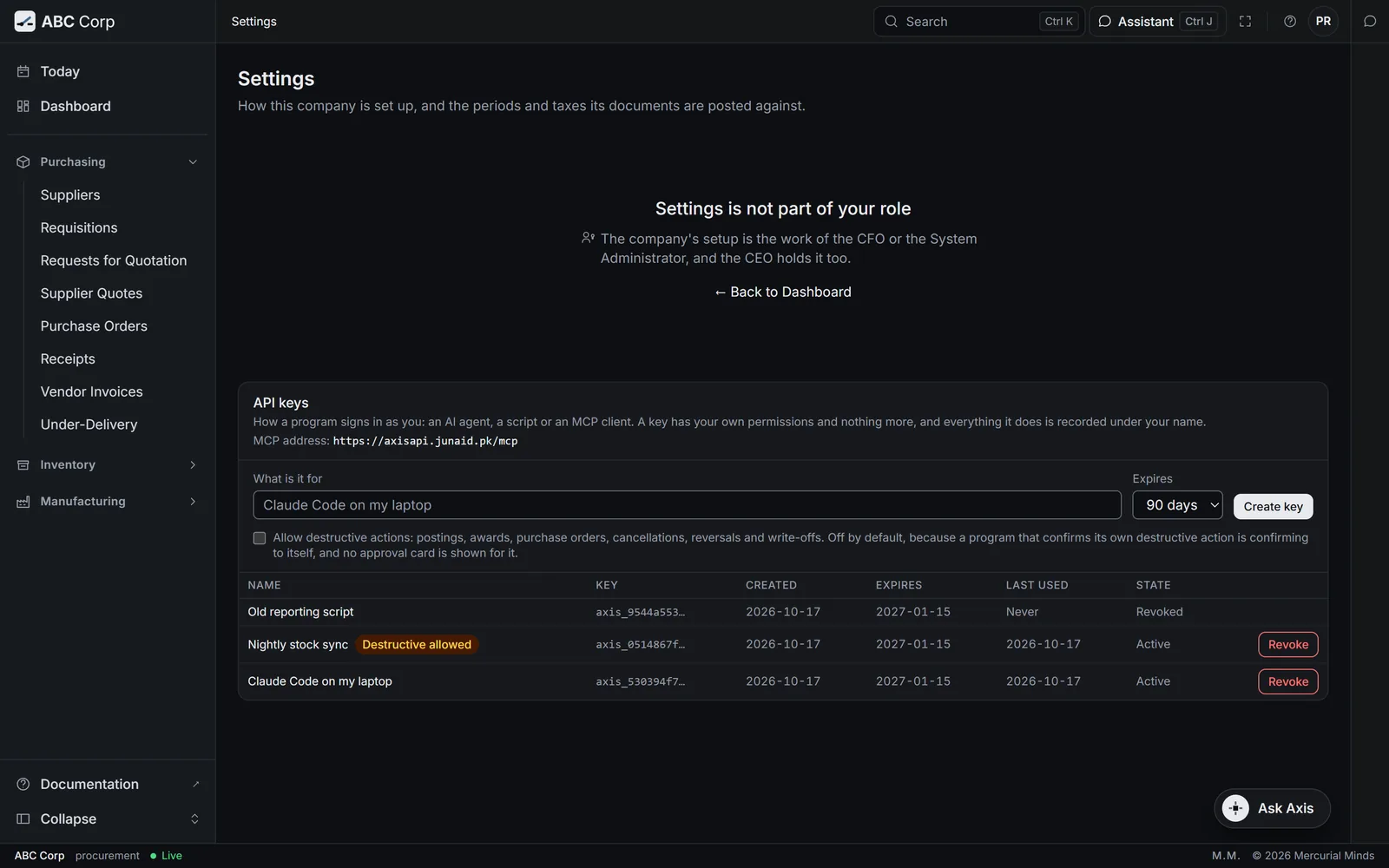Image resolution: width=1389 pixels, height=868 pixels.
Task: Click the Purchasing box icon
Action: (x=23, y=162)
